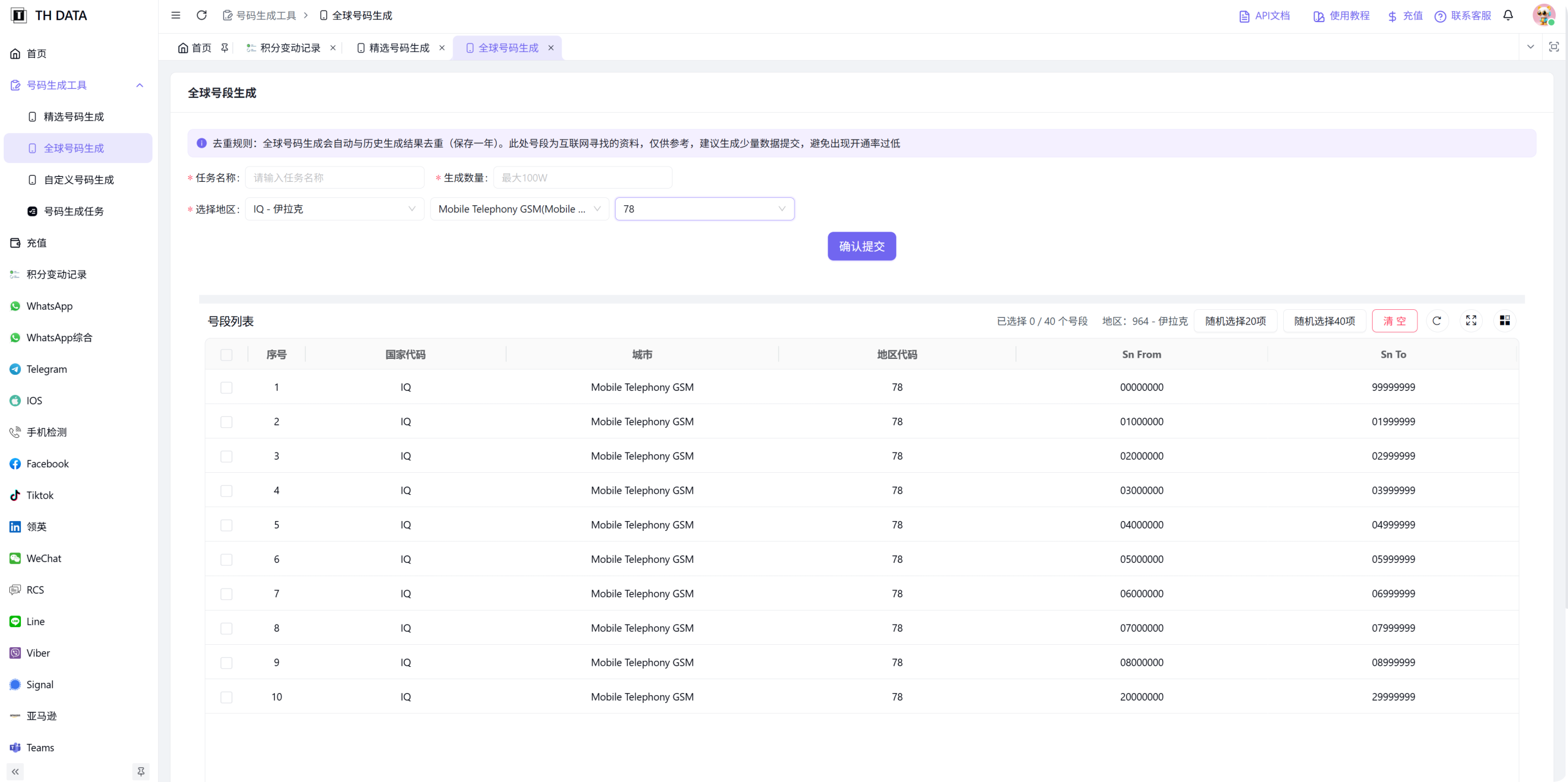Click the page refresh icon in header
Screen dimensions: 1568x782
coord(202,15)
